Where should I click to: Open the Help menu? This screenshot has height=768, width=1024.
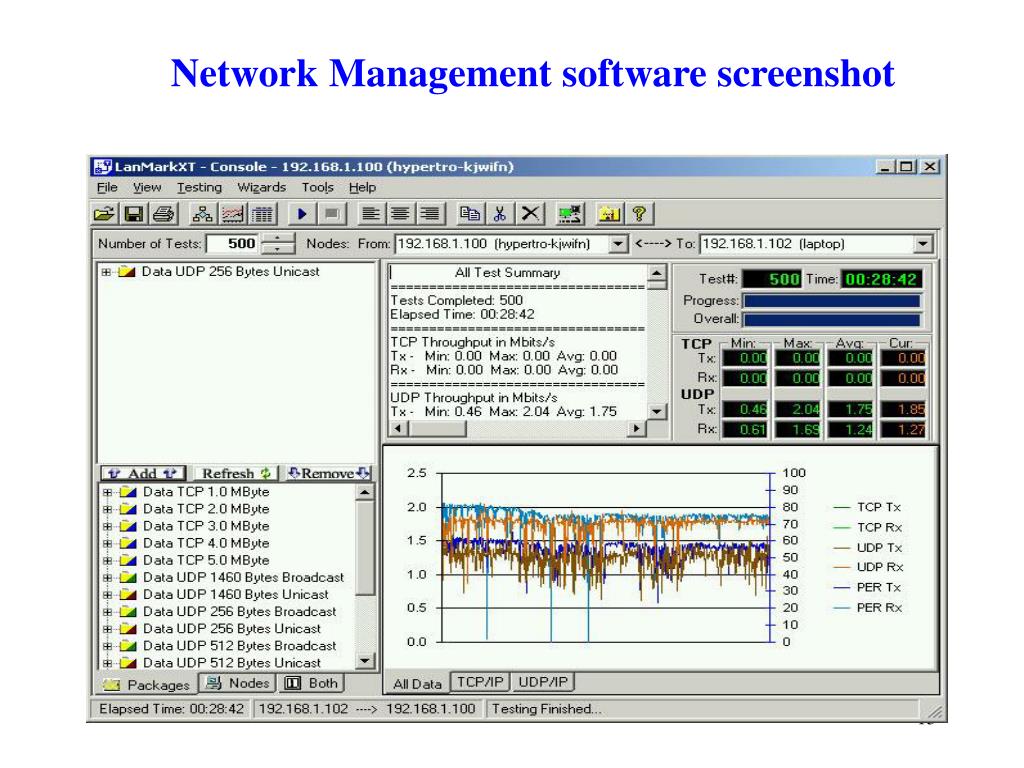pyautogui.click(x=362, y=188)
